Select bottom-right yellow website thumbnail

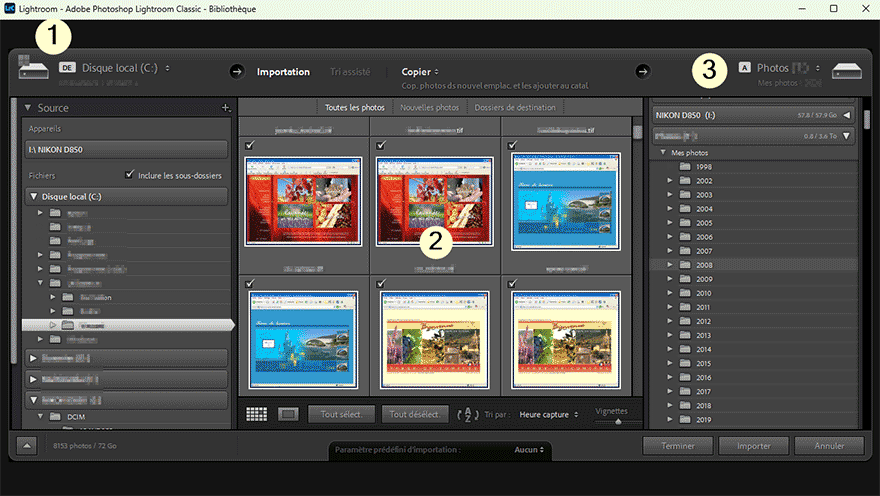click(x=566, y=339)
